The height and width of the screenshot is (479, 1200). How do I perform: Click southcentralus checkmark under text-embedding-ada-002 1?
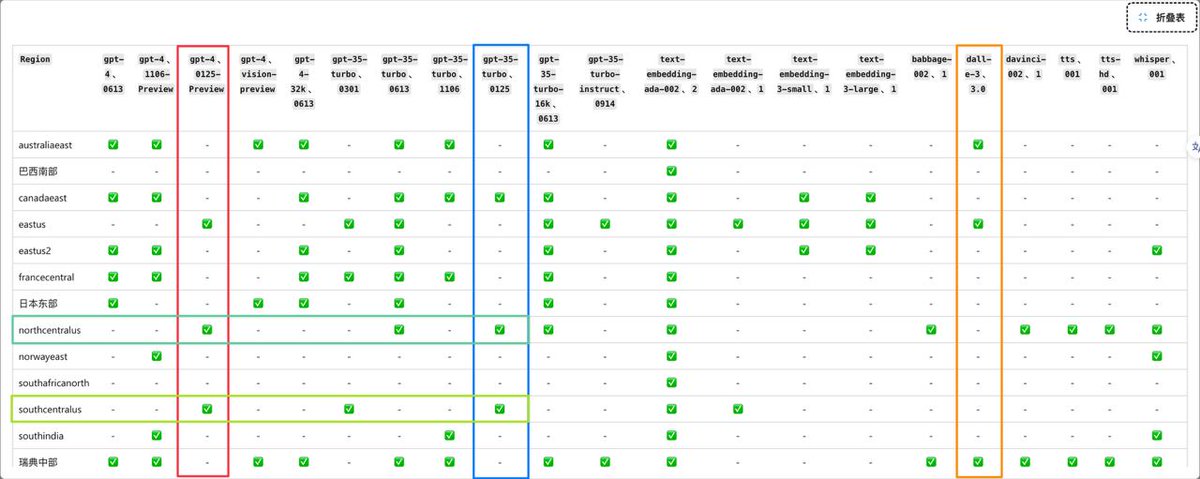738,409
